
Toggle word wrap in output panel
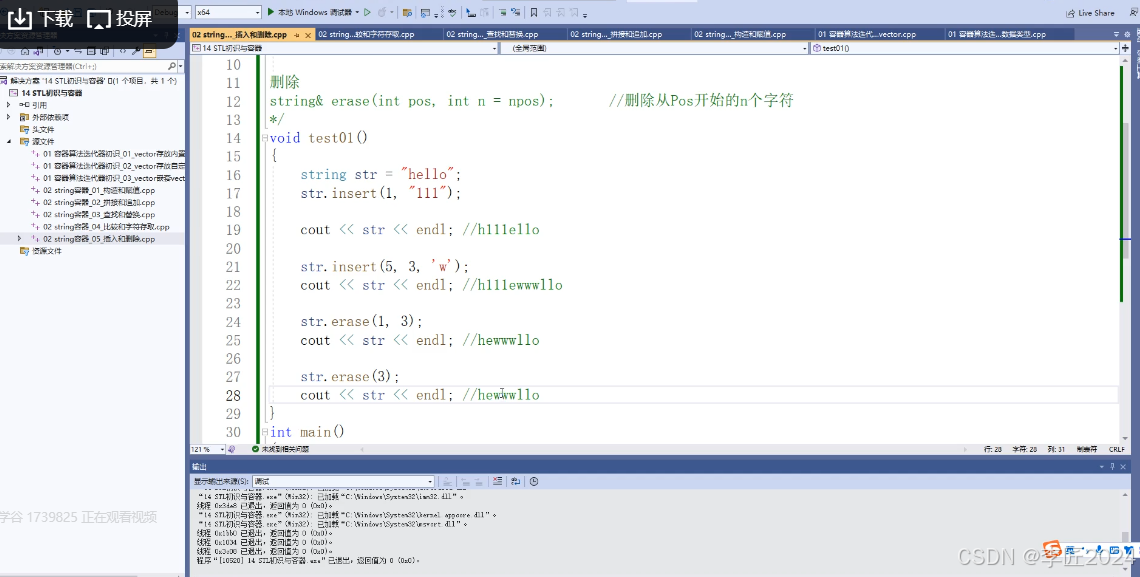pos(515,481)
